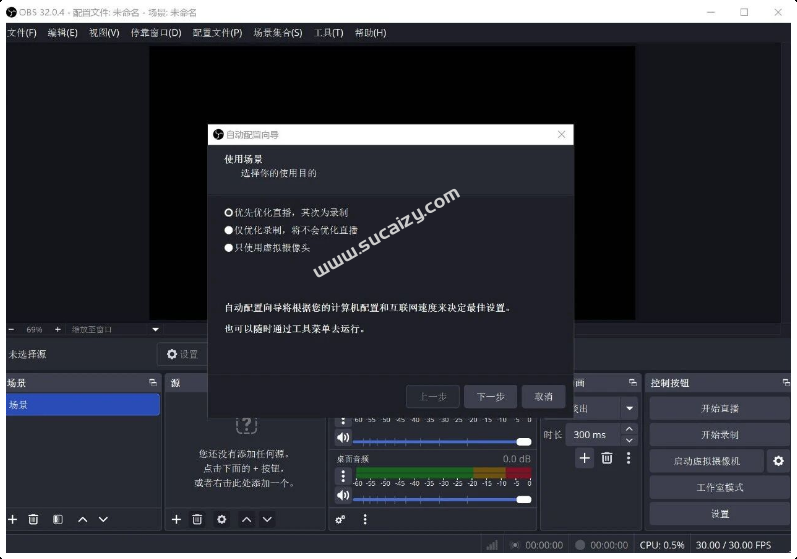Open the 场景集合(S) menu
797x559 pixels.
point(278,33)
